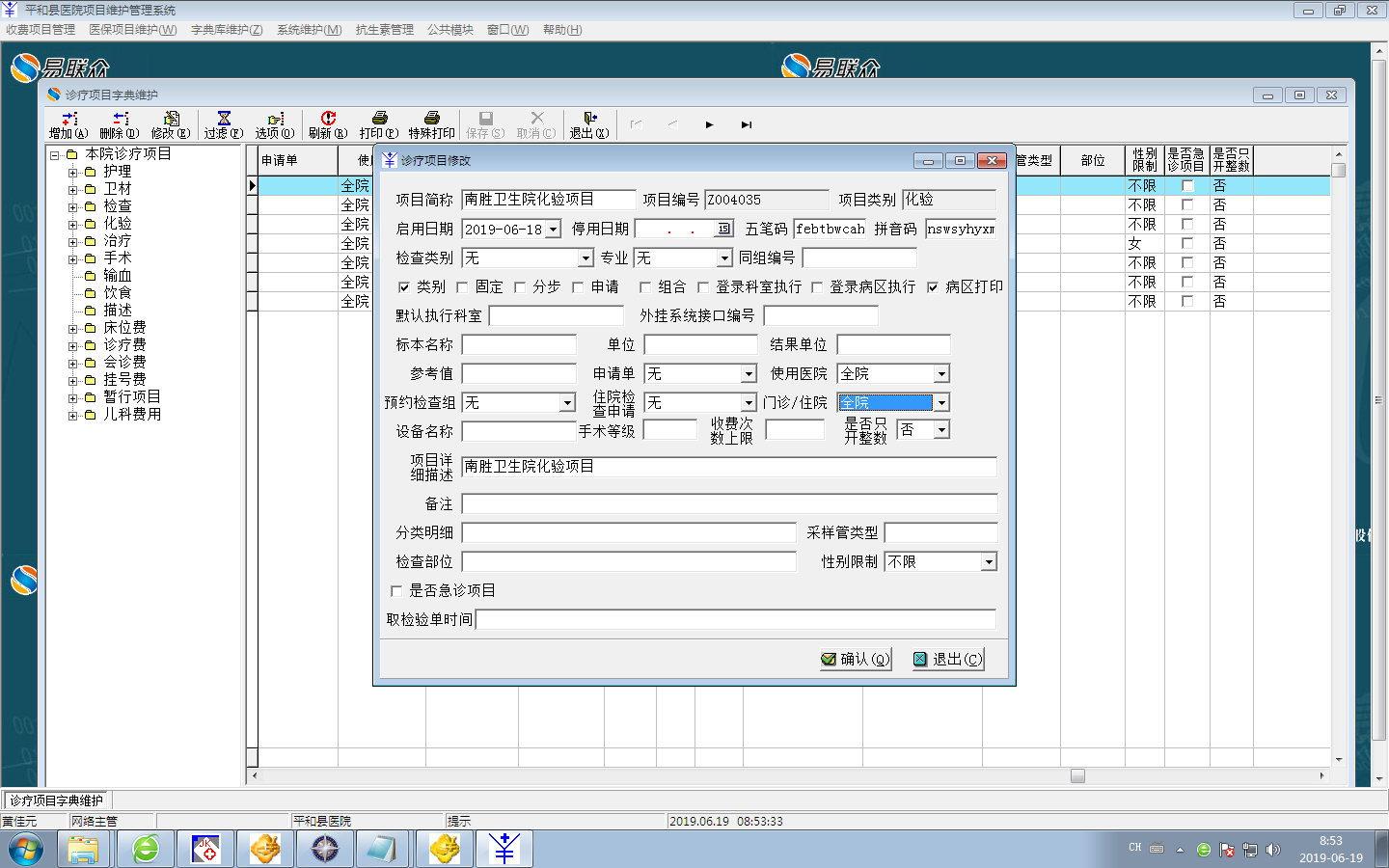The height and width of the screenshot is (868, 1389).
Task: Enable 登录科室执行 checkbox
Action: tap(703, 286)
